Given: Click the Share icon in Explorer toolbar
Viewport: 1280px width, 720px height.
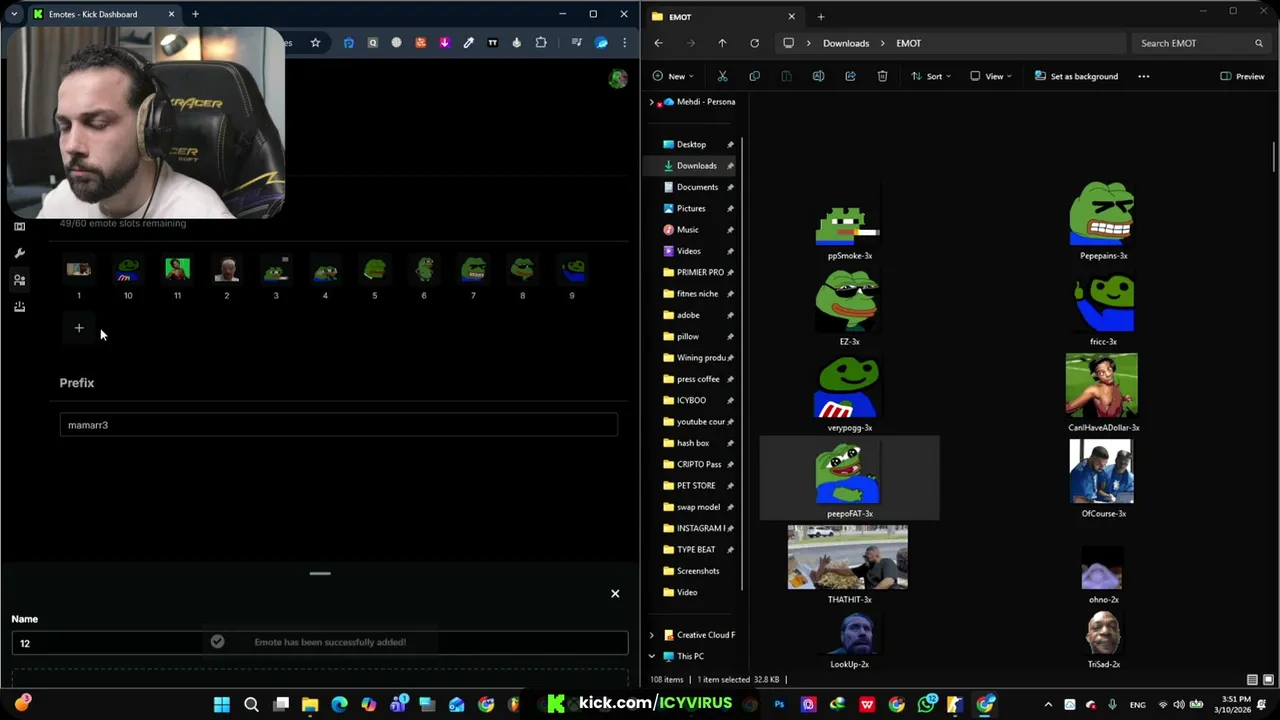Looking at the screenshot, I should [x=850, y=76].
